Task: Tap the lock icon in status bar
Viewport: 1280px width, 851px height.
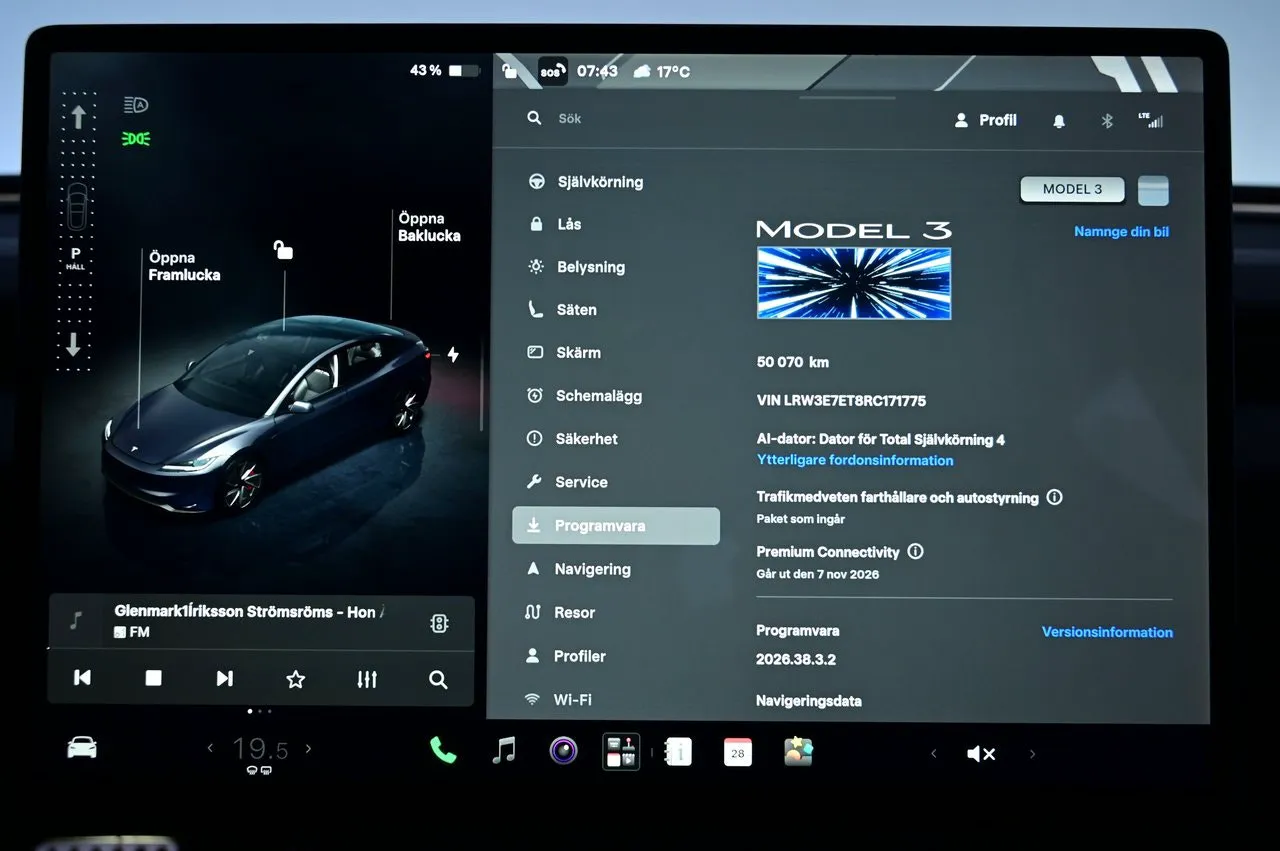Action: tap(510, 71)
